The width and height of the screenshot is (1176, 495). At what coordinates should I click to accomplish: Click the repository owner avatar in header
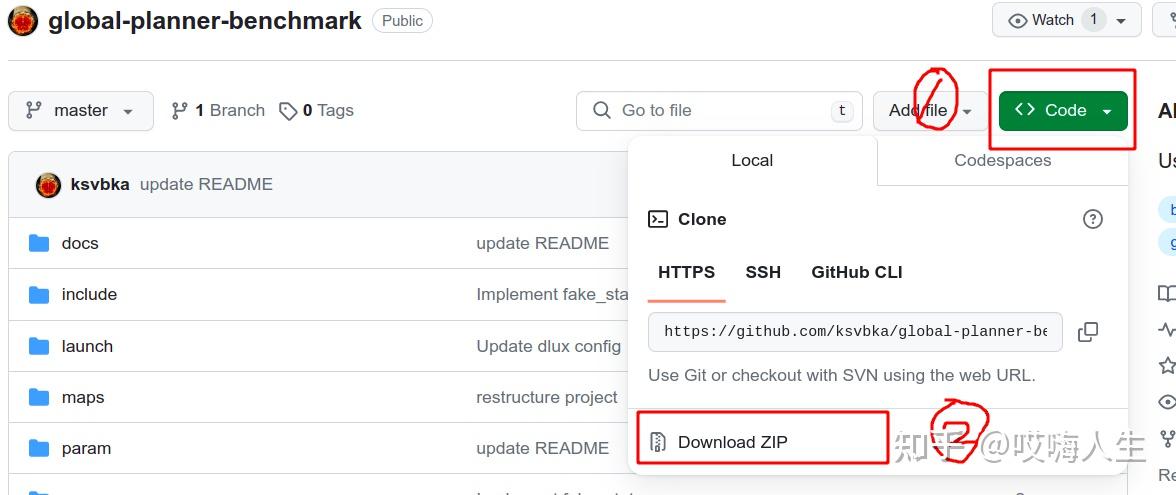click(23, 21)
